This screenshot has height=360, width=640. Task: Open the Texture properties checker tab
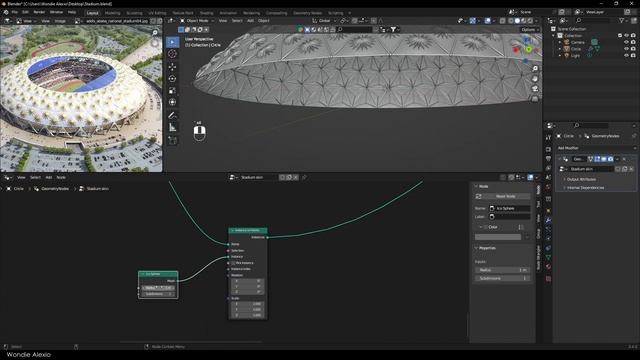[x=548, y=279]
